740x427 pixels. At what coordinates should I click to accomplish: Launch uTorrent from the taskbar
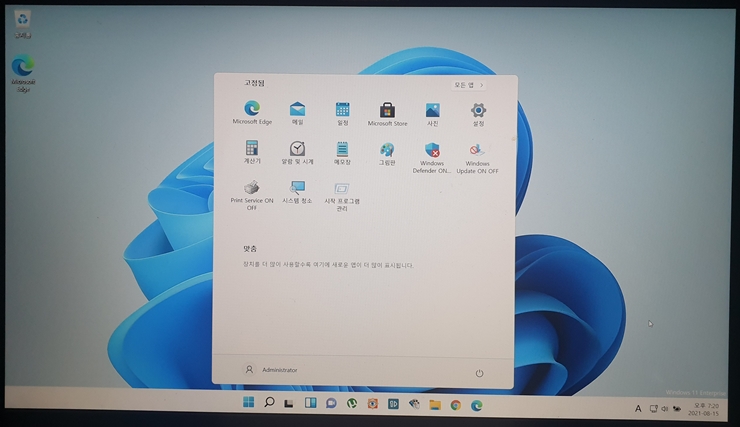(x=352, y=403)
